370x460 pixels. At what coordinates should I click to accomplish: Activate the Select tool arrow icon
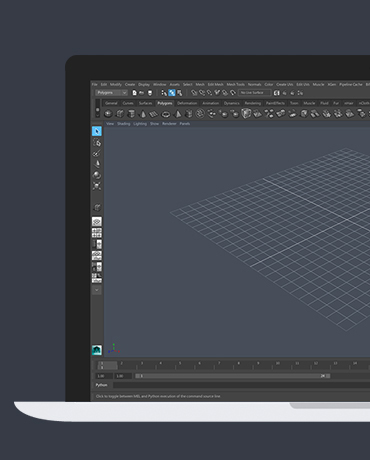coord(97,131)
